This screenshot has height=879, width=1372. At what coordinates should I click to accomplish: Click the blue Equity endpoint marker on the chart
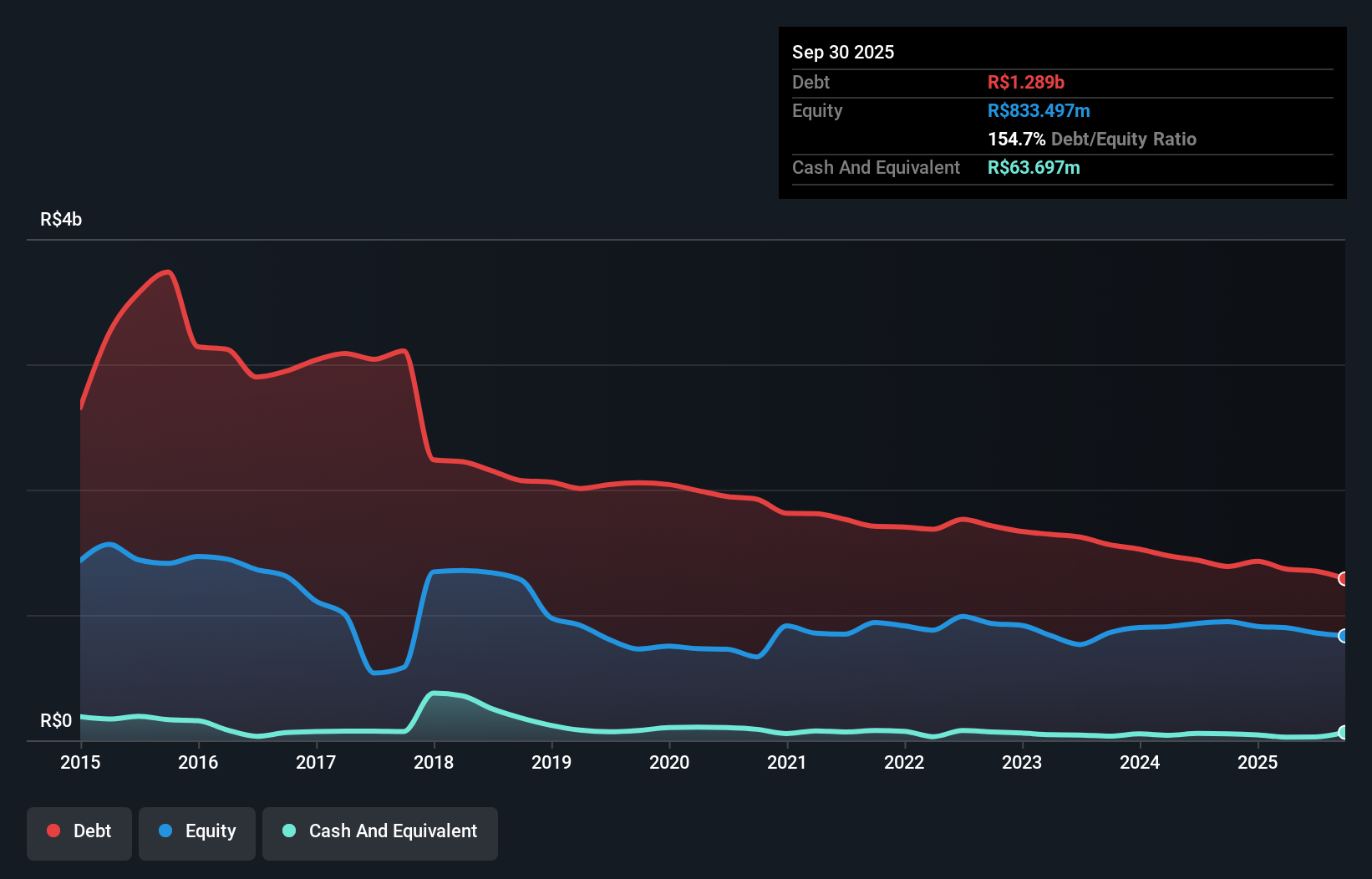(1344, 636)
